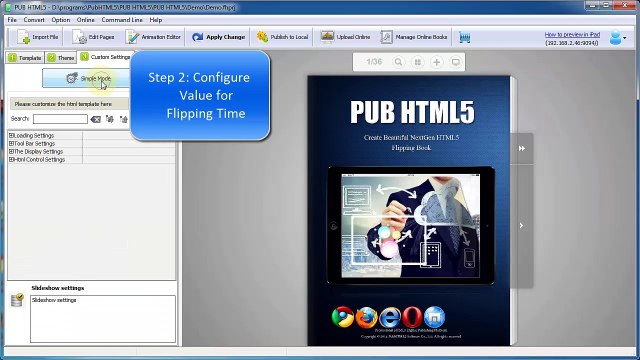The height and width of the screenshot is (360, 640).
Task: Click the book cover page preview
Action: pos(409,211)
